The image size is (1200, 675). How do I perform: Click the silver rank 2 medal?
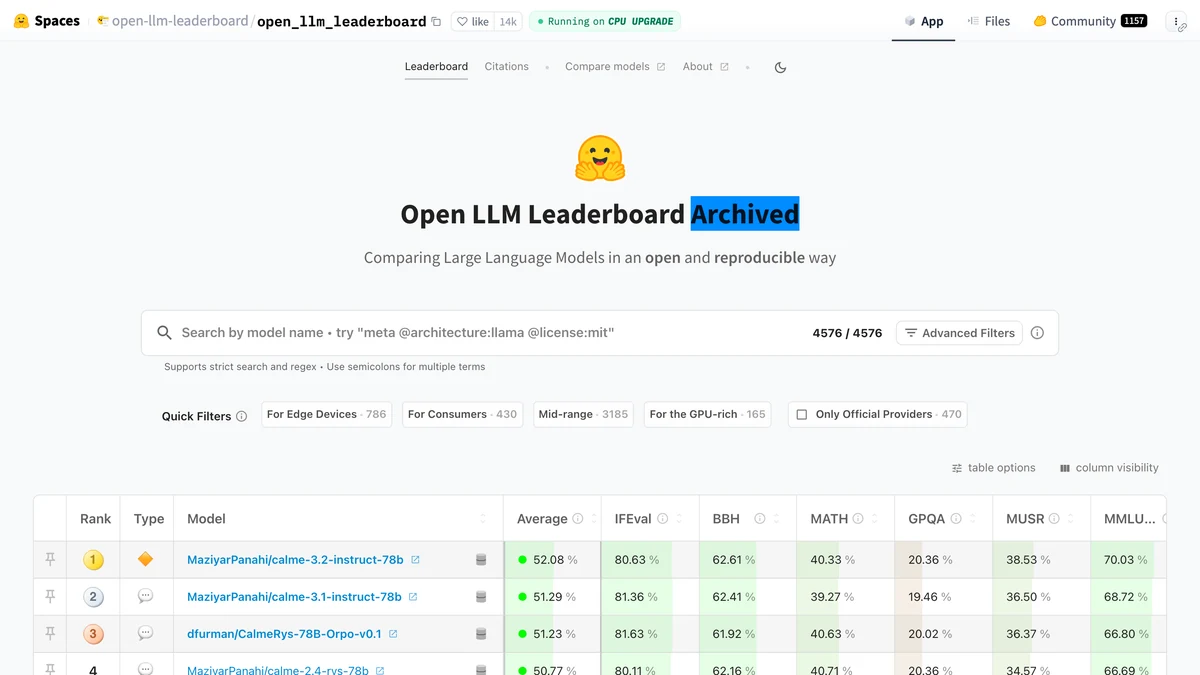click(x=93, y=597)
